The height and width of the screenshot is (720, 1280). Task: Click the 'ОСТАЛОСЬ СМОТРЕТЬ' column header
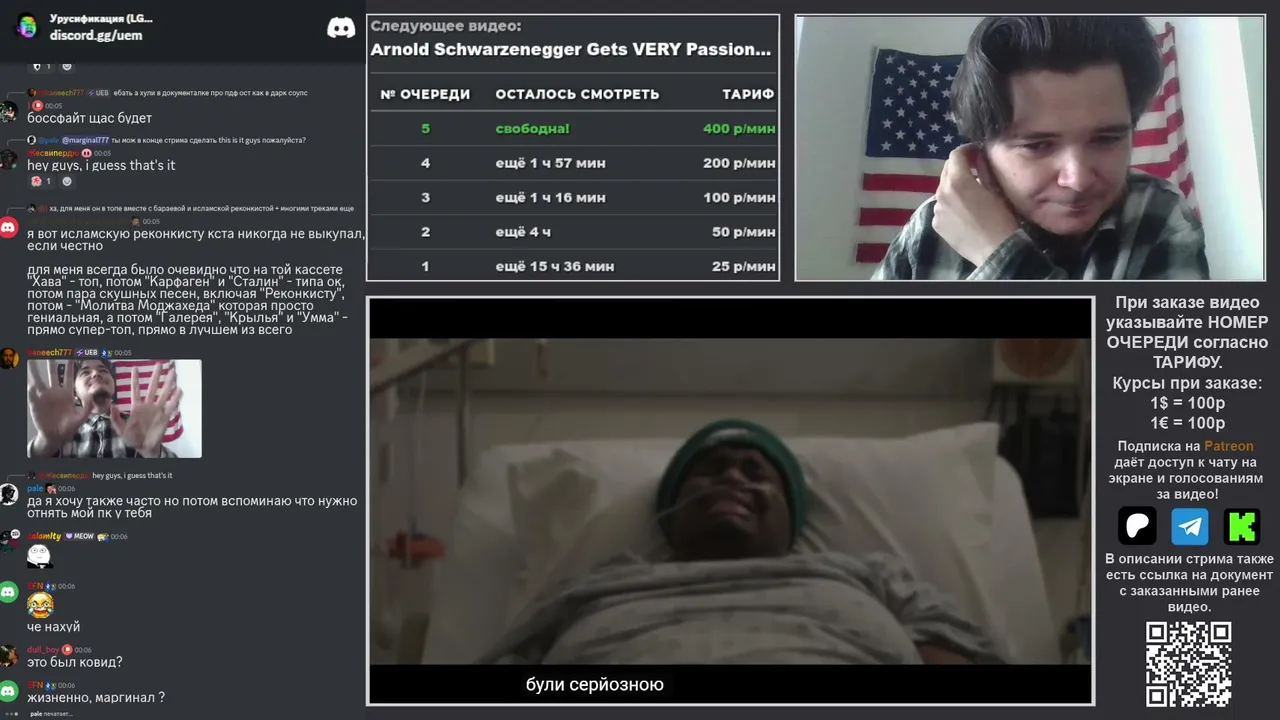pos(577,94)
